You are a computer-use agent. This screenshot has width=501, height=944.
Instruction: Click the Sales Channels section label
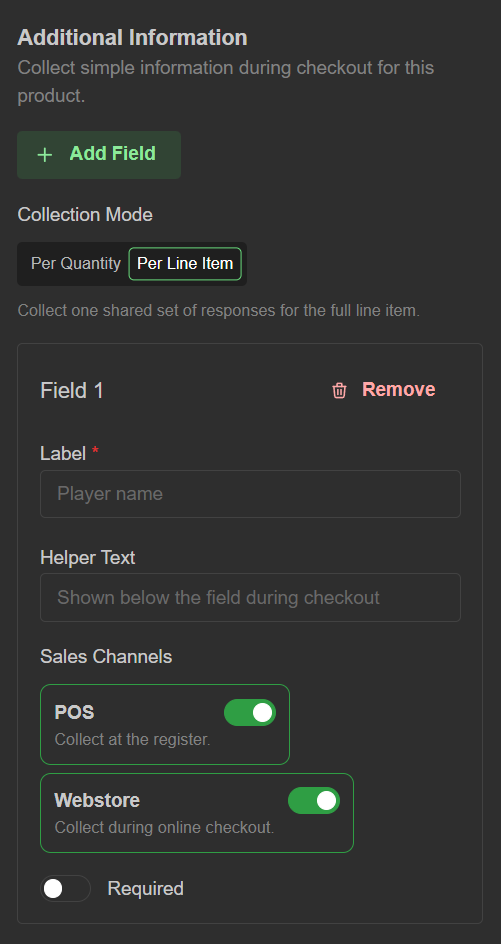tap(106, 657)
